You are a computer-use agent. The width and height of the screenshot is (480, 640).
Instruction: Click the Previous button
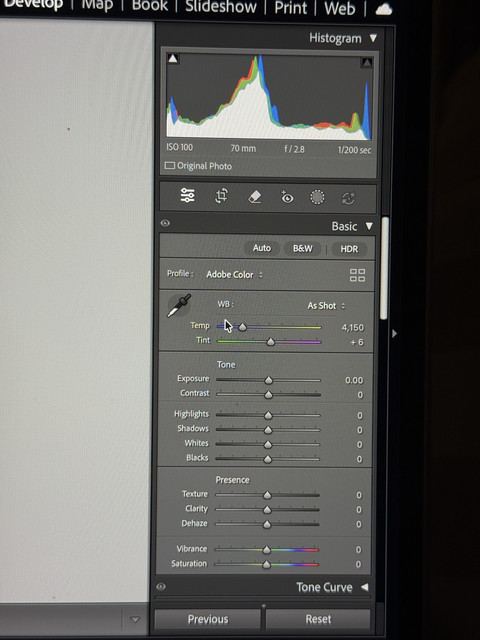(x=208, y=620)
